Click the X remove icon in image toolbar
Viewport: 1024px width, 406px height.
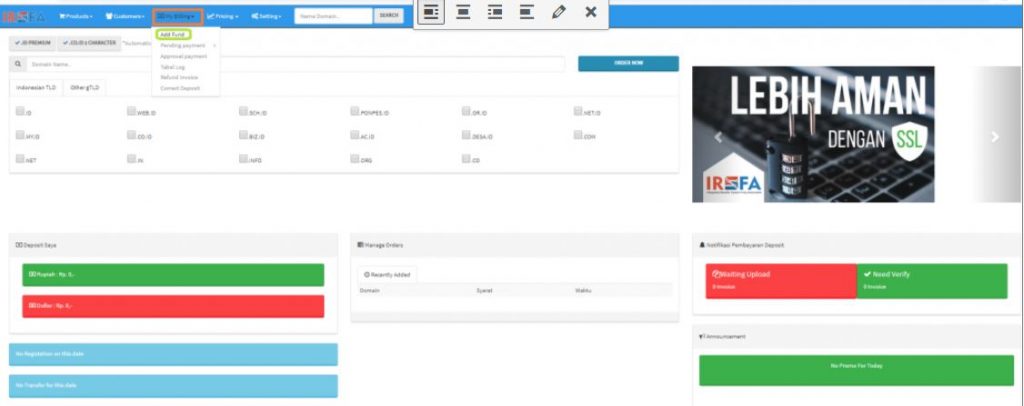click(x=591, y=12)
